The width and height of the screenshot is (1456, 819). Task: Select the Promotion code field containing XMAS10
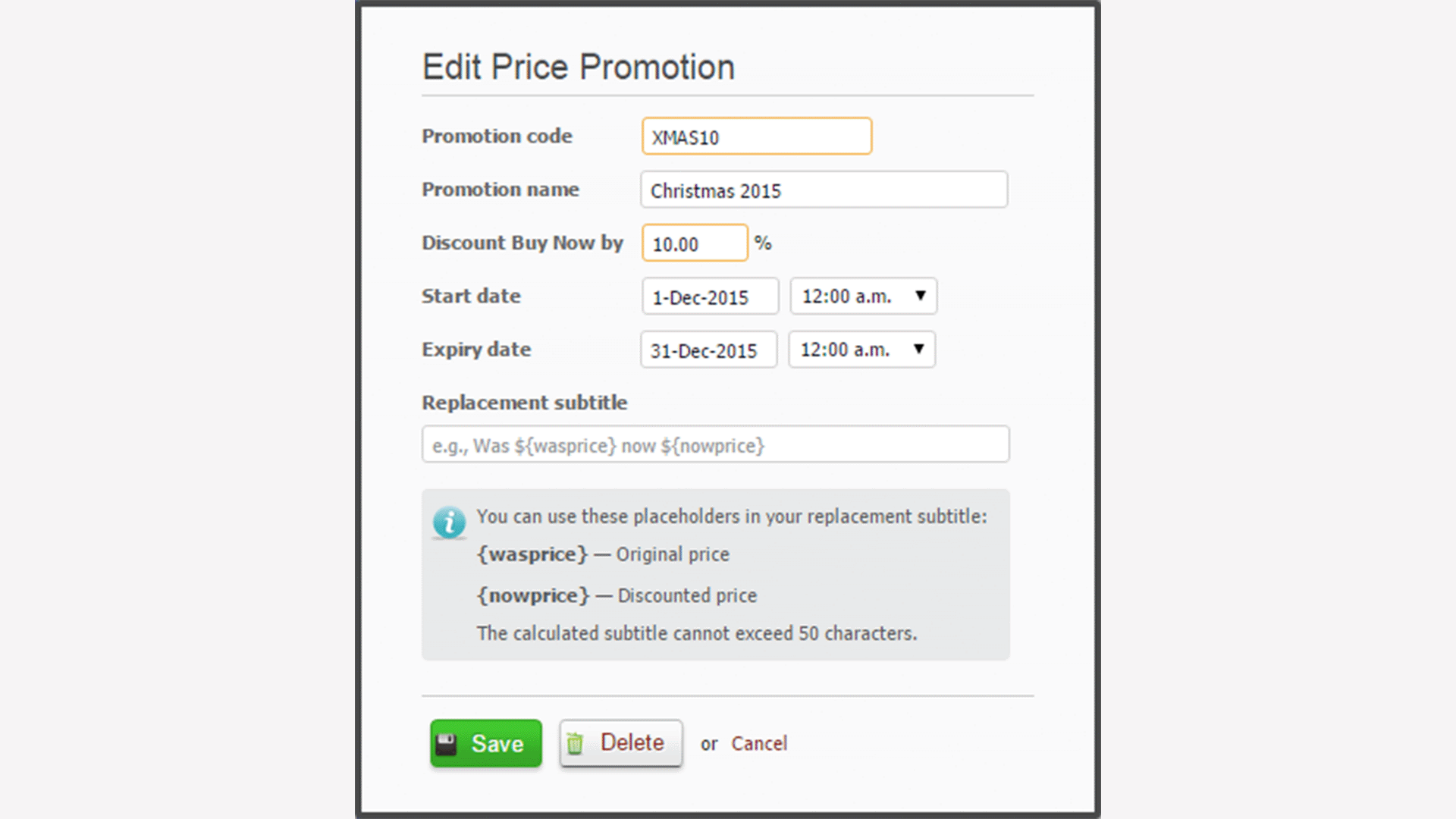(756, 136)
